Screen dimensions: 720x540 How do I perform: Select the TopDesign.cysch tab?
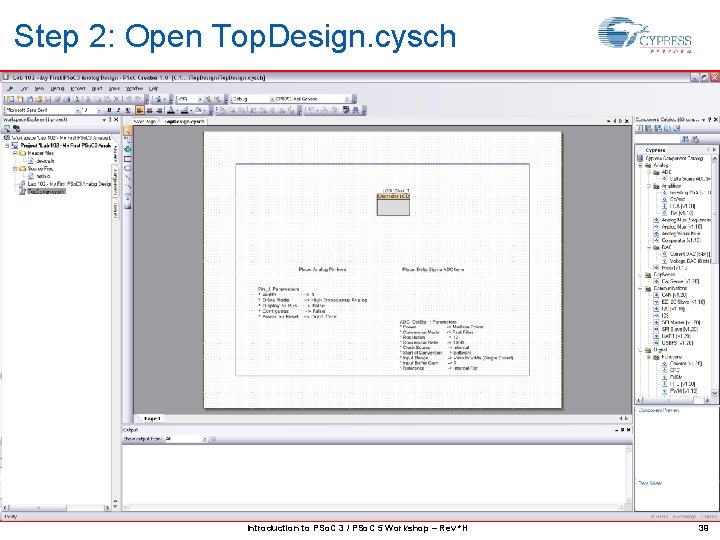pyautogui.click(x=184, y=121)
